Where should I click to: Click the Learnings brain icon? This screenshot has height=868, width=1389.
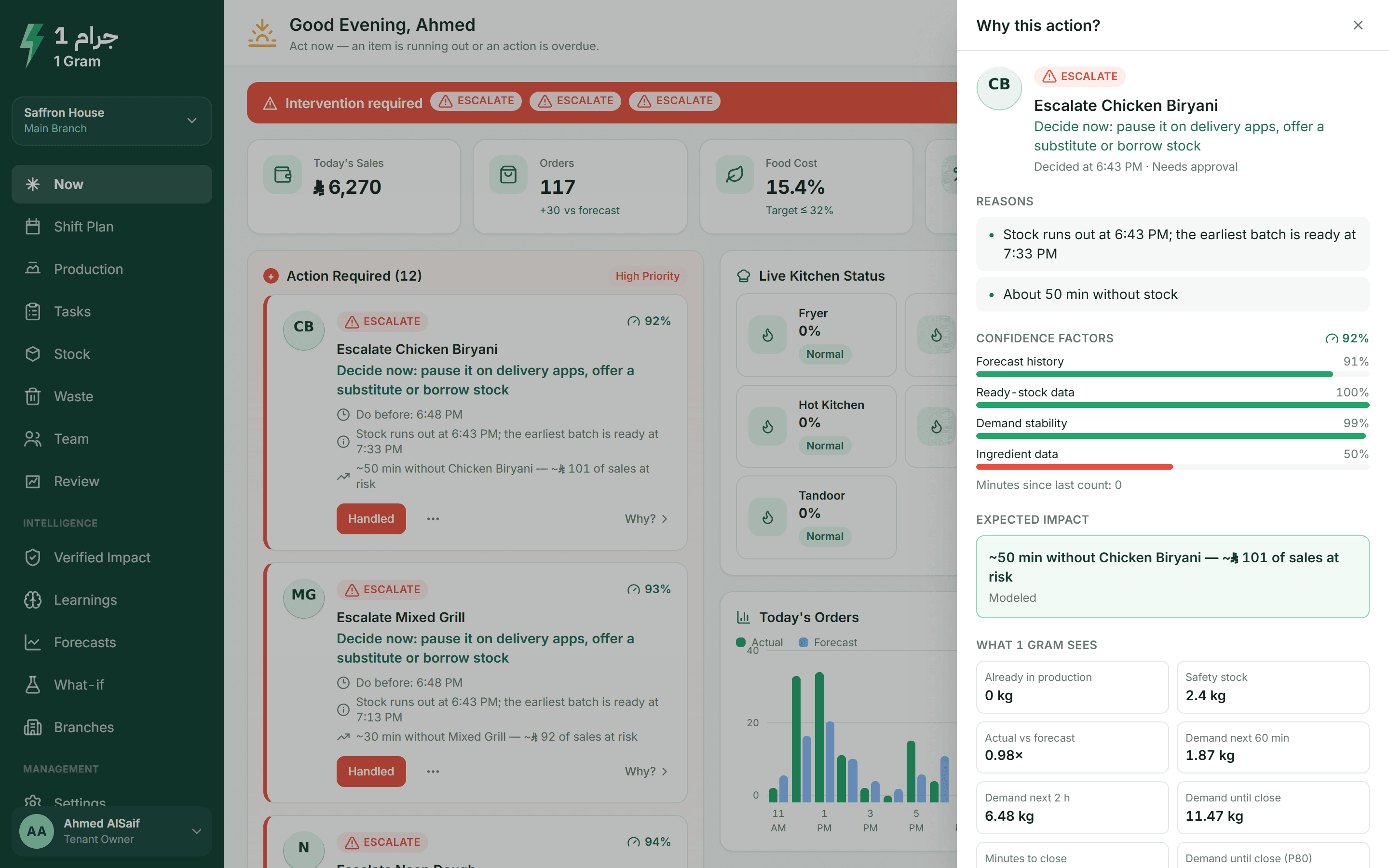click(x=33, y=600)
